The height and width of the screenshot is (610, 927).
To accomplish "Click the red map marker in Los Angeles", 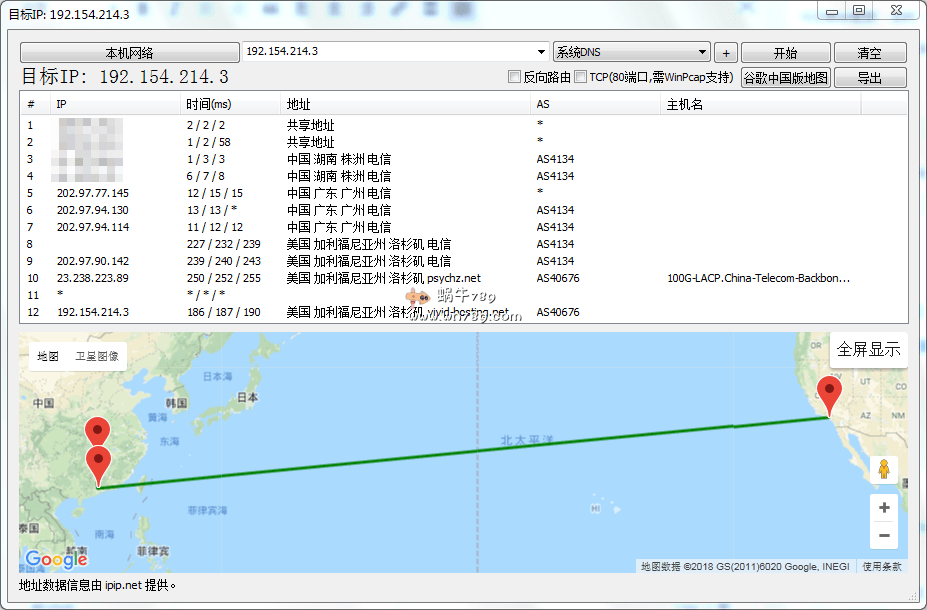I will (829, 393).
